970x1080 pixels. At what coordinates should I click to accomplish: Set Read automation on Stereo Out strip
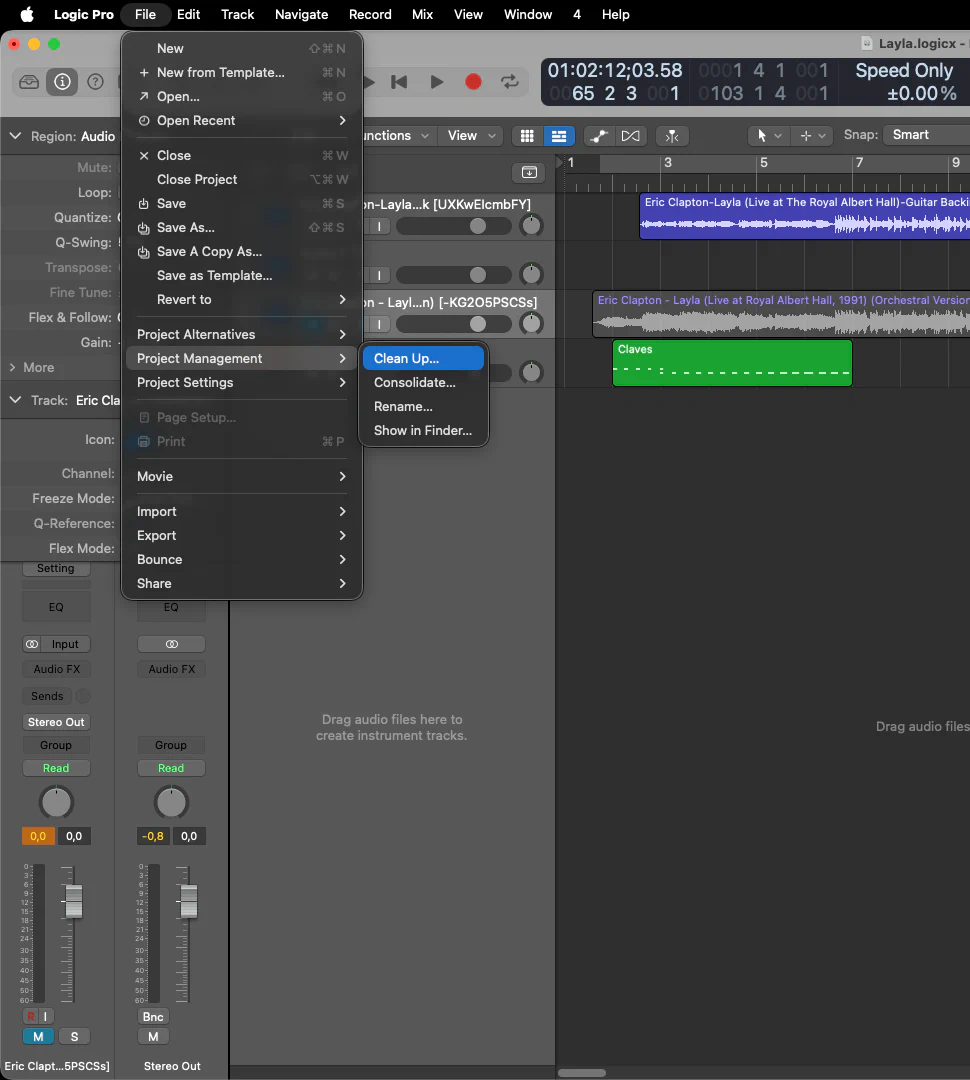[x=171, y=768]
